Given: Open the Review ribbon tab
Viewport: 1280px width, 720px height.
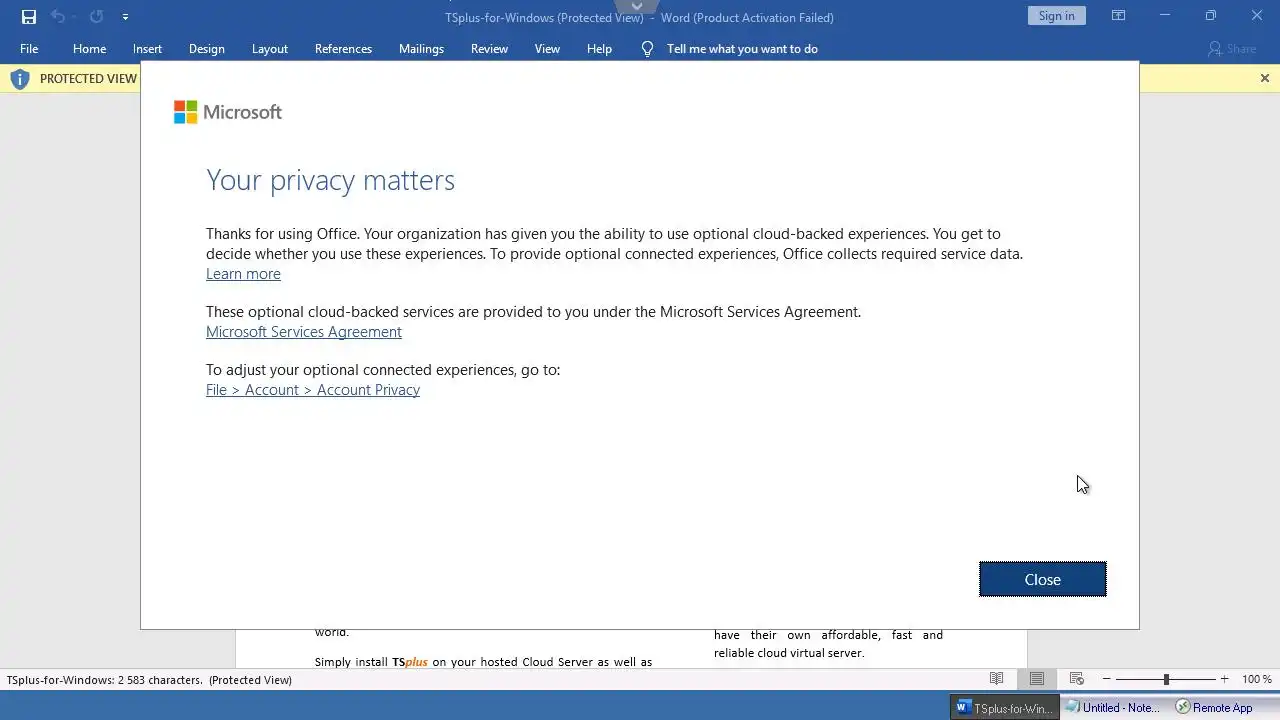Looking at the screenshot, I should [489, 48].
